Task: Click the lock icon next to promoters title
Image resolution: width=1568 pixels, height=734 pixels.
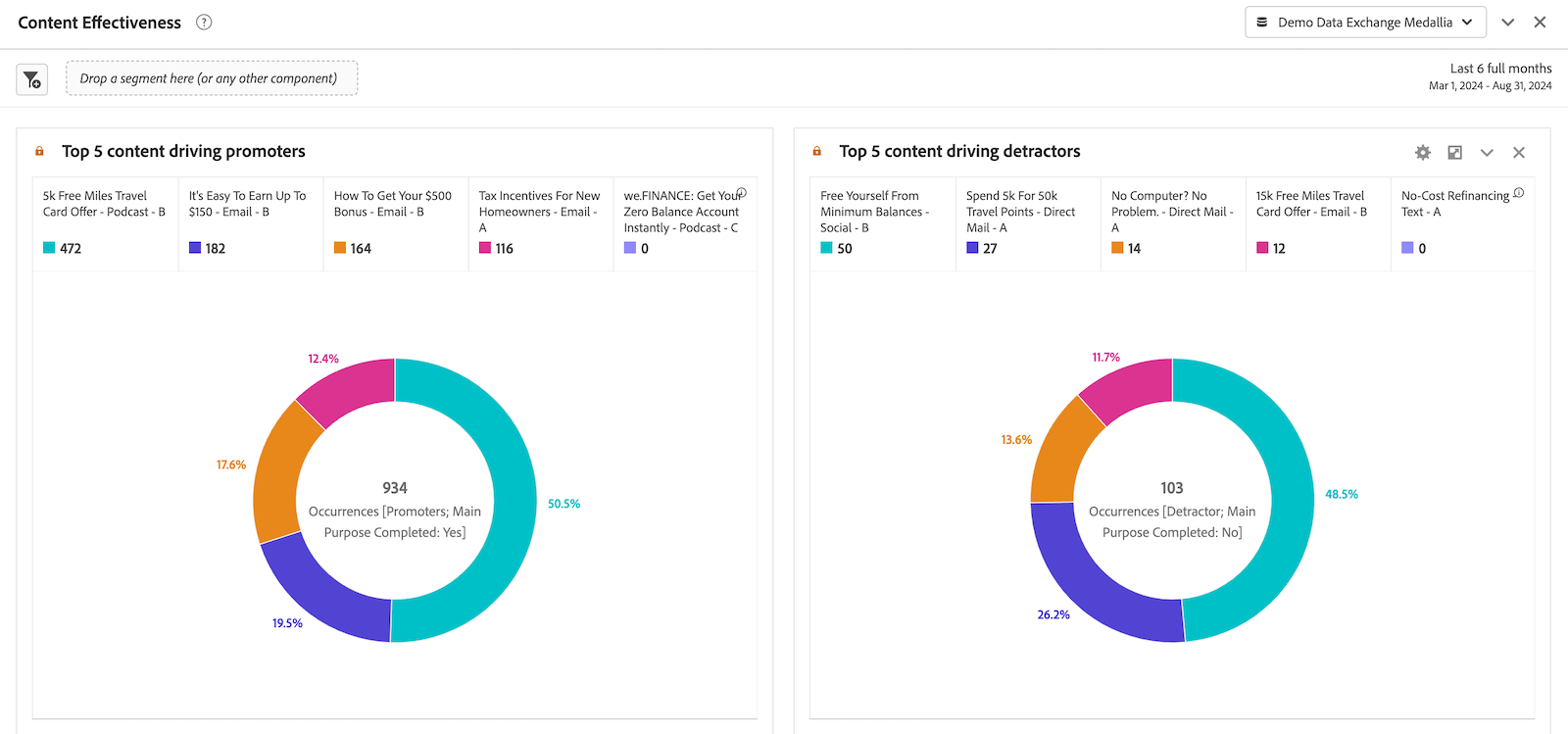Action: (39, 151)
